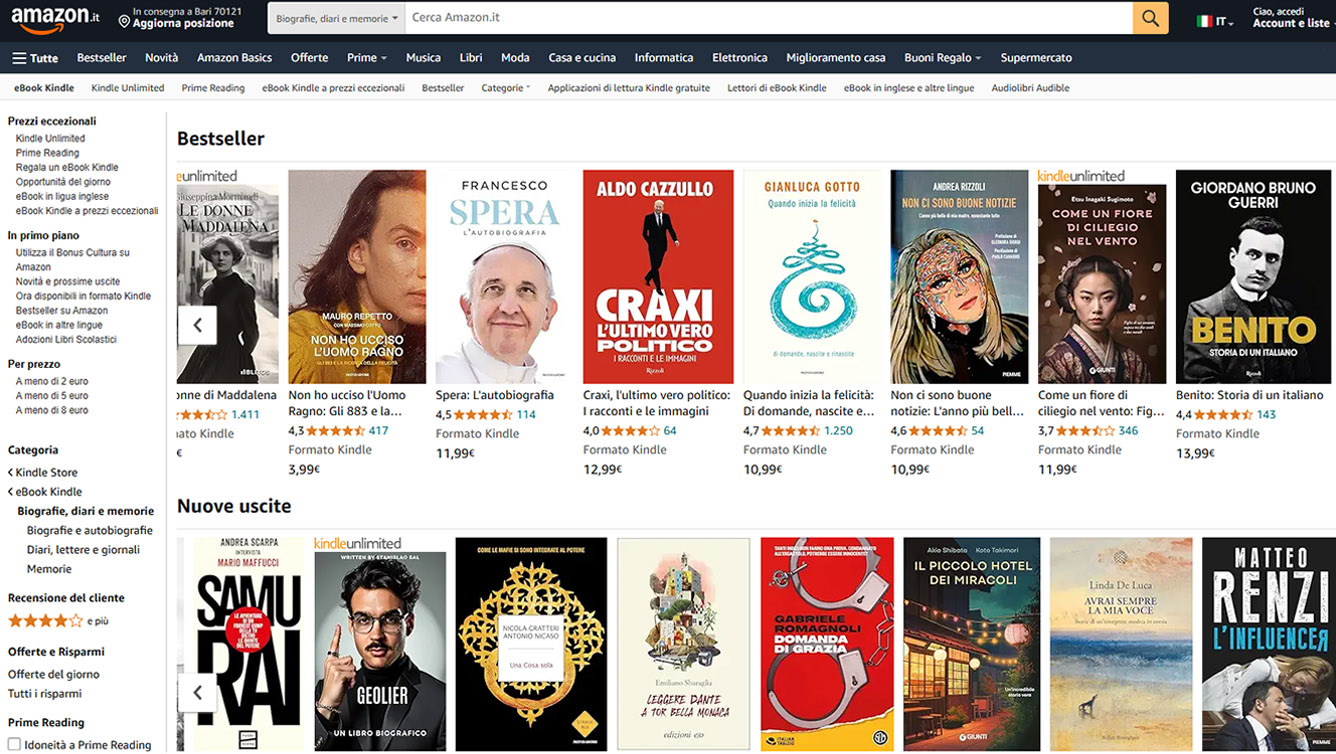Open Casa e cucina menu item
This screenshot has height=754, width=1336.
pyautogui.click(x=582, y=58)
